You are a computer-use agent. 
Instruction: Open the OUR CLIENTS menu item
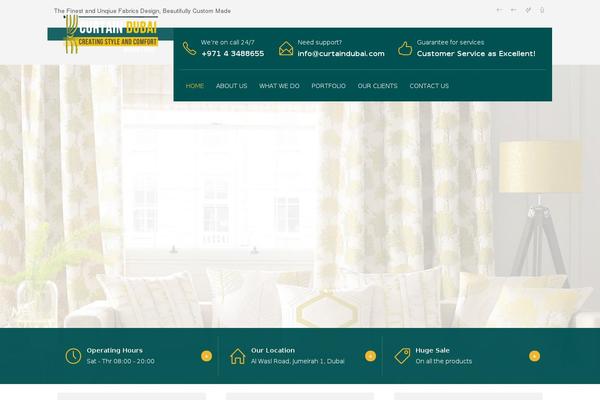coord(378,86)
